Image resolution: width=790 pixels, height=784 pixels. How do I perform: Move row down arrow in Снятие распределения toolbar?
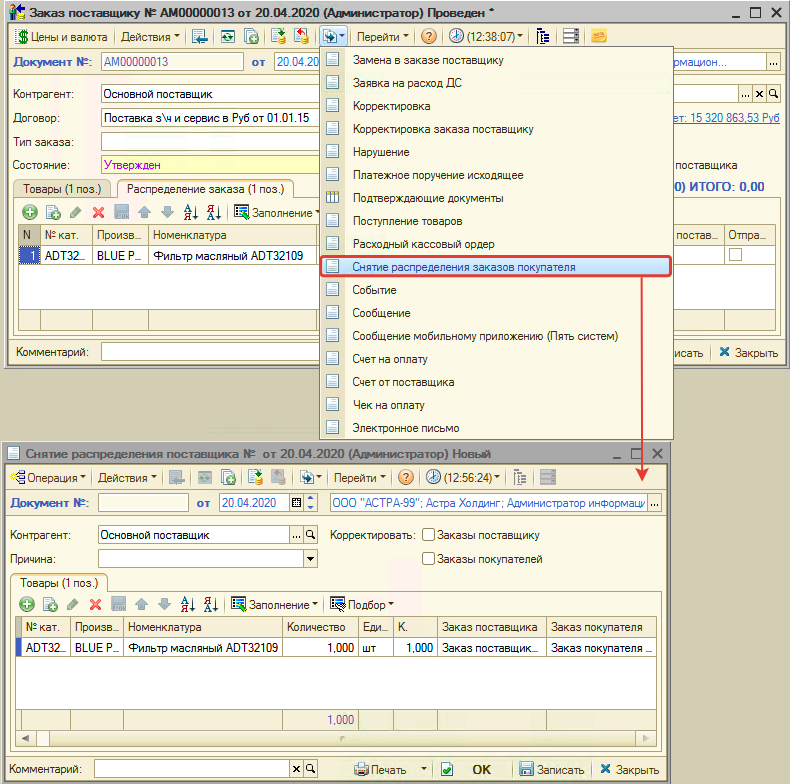[x=164, y=604]
